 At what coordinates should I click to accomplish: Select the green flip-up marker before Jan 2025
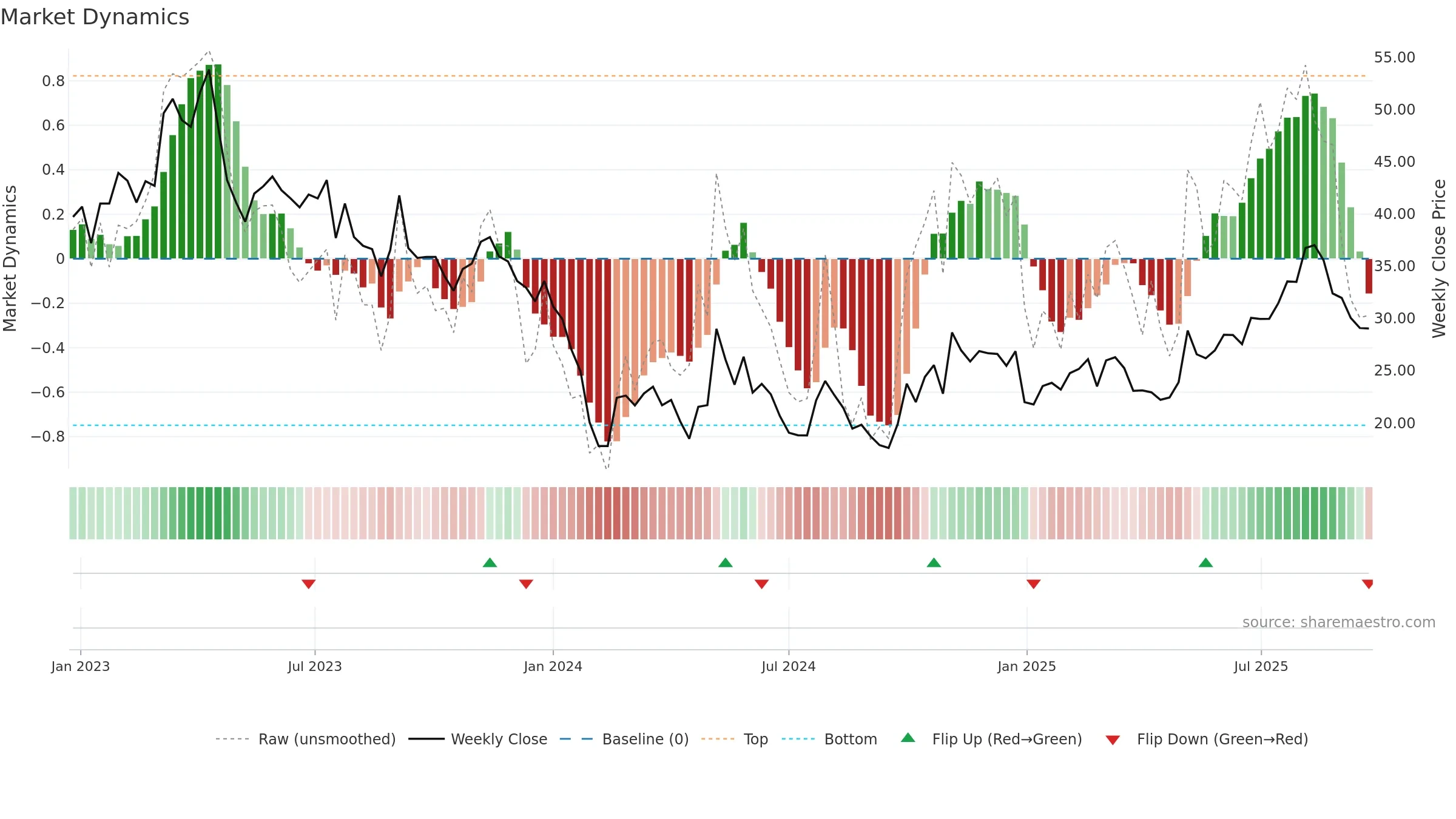tap(934, 562)
